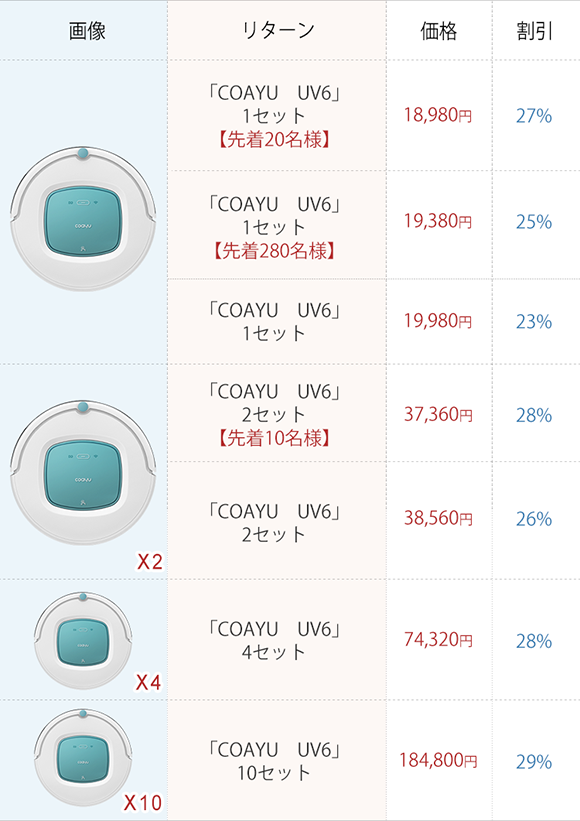
Task: Select the COAYU UV6 10セット return
Action: [x=274, y=761]
